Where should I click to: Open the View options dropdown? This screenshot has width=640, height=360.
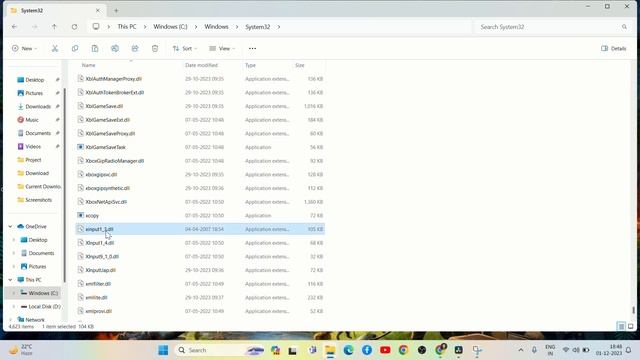click(x=222, y=49)
